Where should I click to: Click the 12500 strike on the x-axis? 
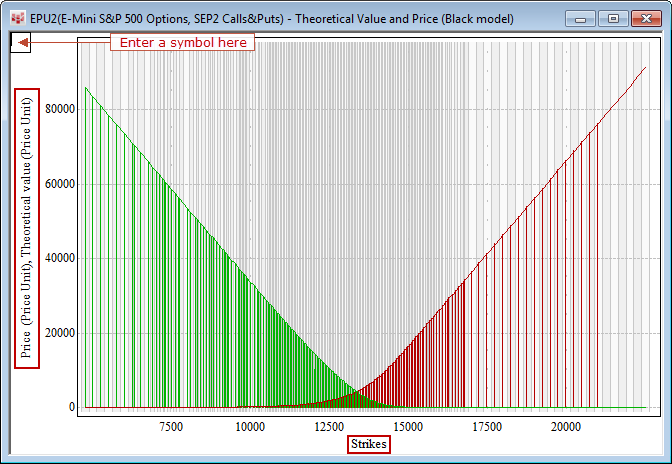[x=329, y=426]
